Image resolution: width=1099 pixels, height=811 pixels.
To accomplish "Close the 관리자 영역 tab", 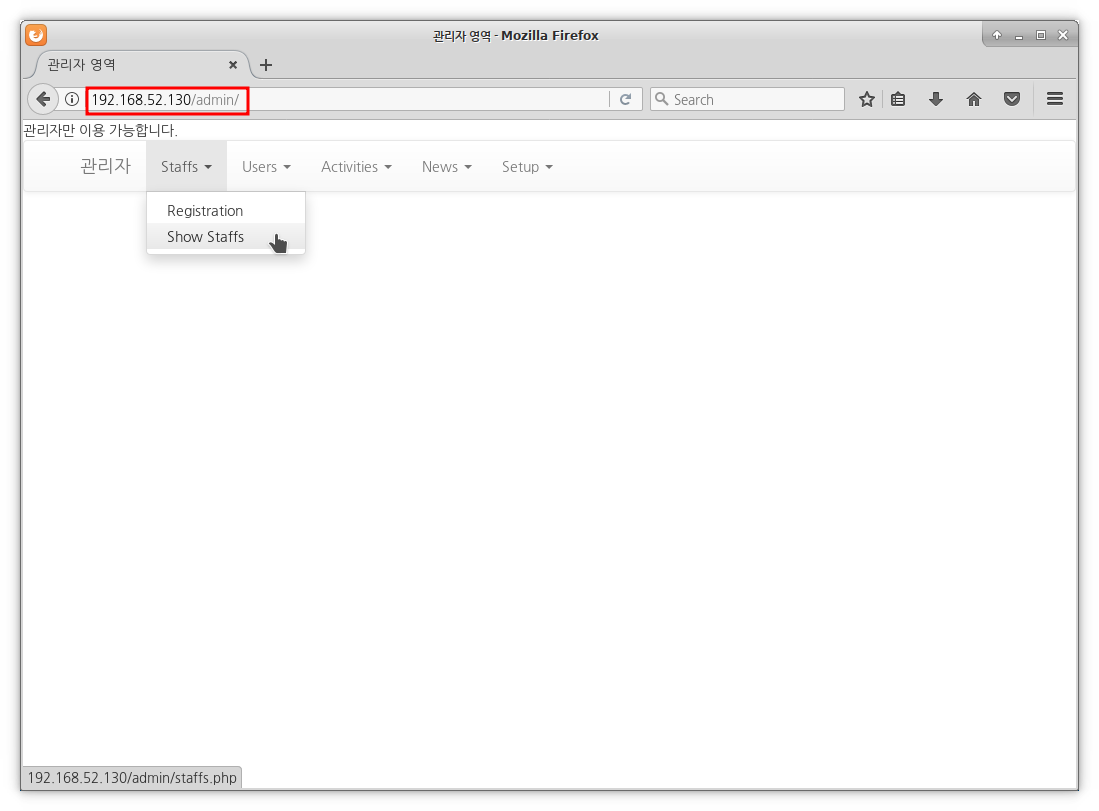I will point(233,65).
